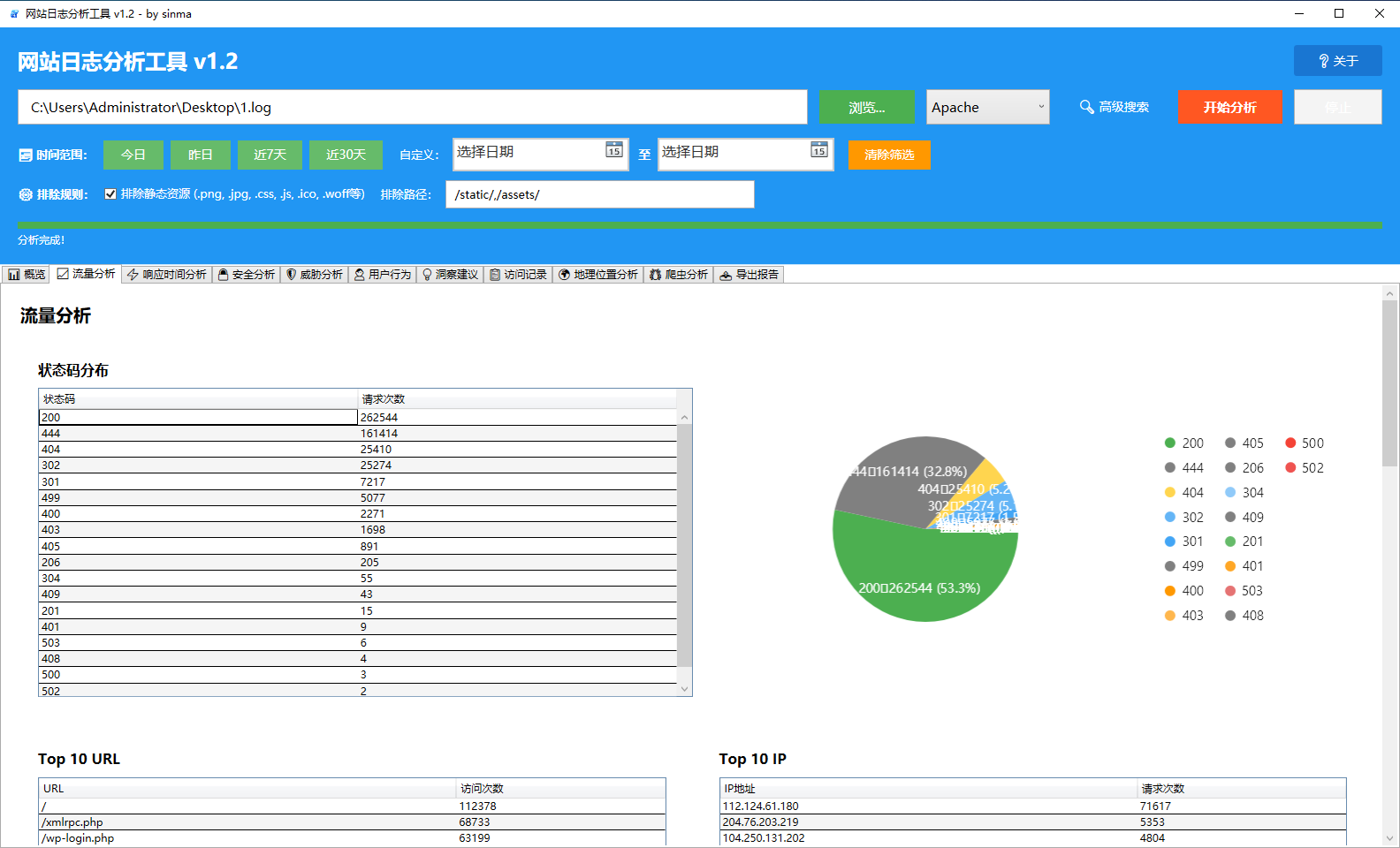Toggle the 200 status legend item
Image resolution: width=1400 pixels, height=848 pixels.
pyautogui.click(x=1183, y=443)
